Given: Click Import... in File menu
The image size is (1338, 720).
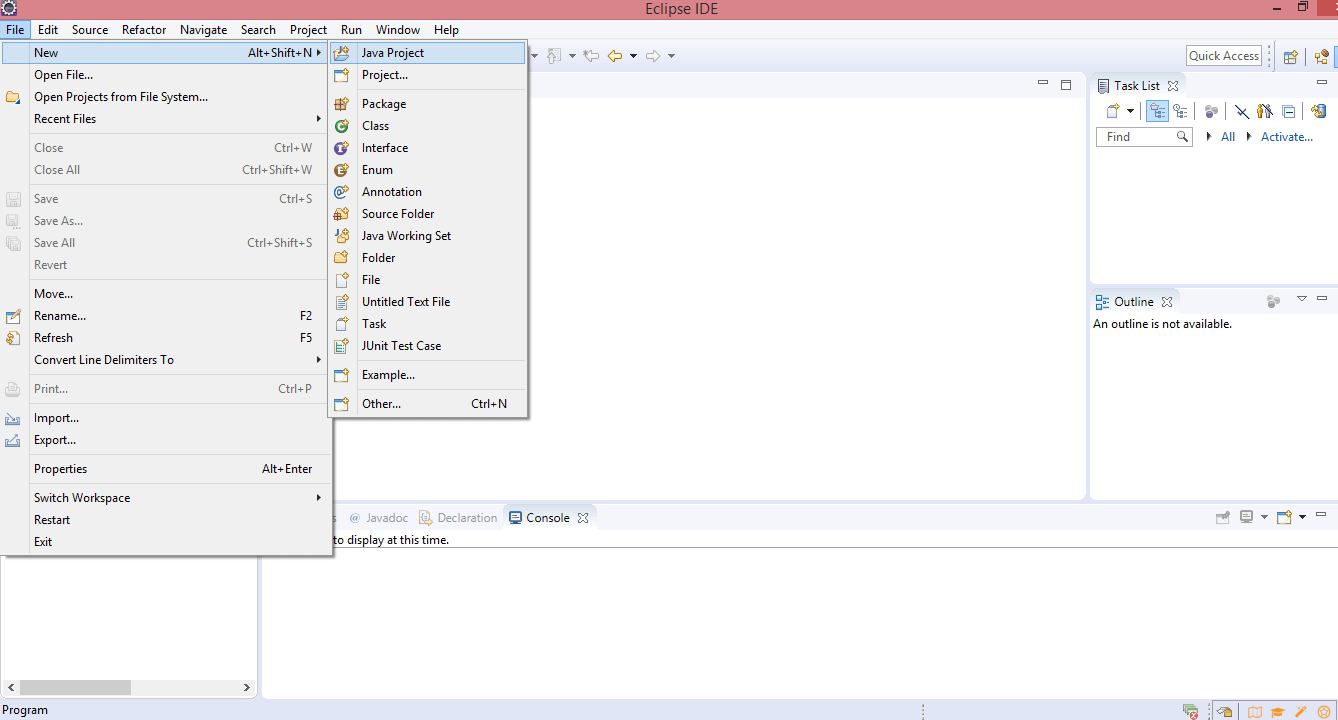Looking at the screenshot, I should tap(167, 418).
